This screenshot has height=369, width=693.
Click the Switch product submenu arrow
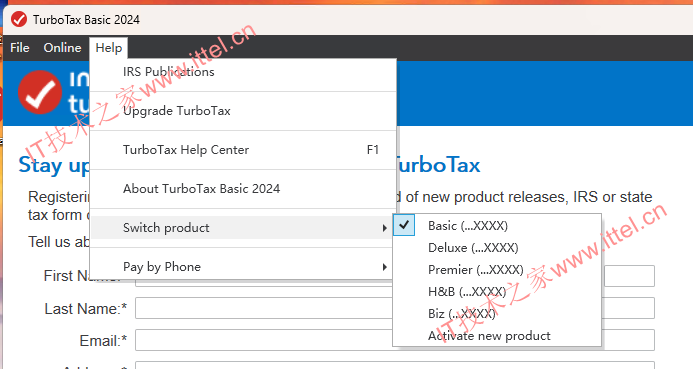coord(385,228)
